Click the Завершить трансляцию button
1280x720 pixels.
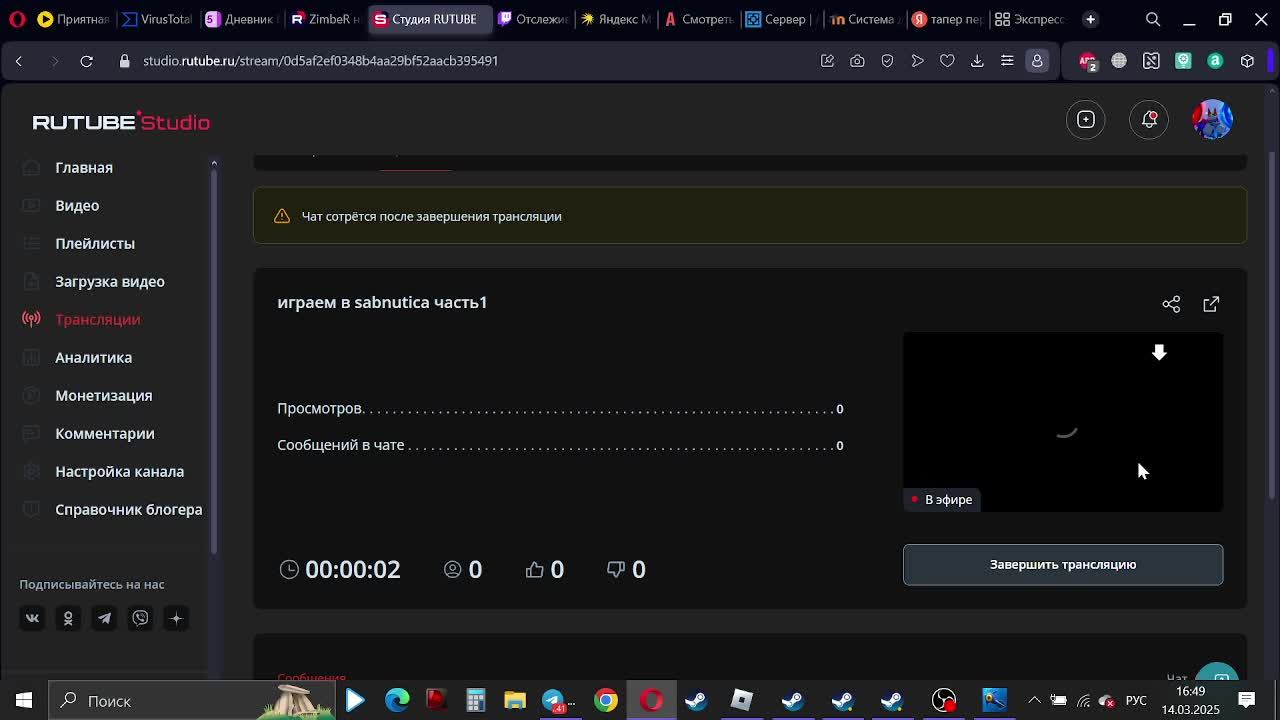[x=1063, y=565]
